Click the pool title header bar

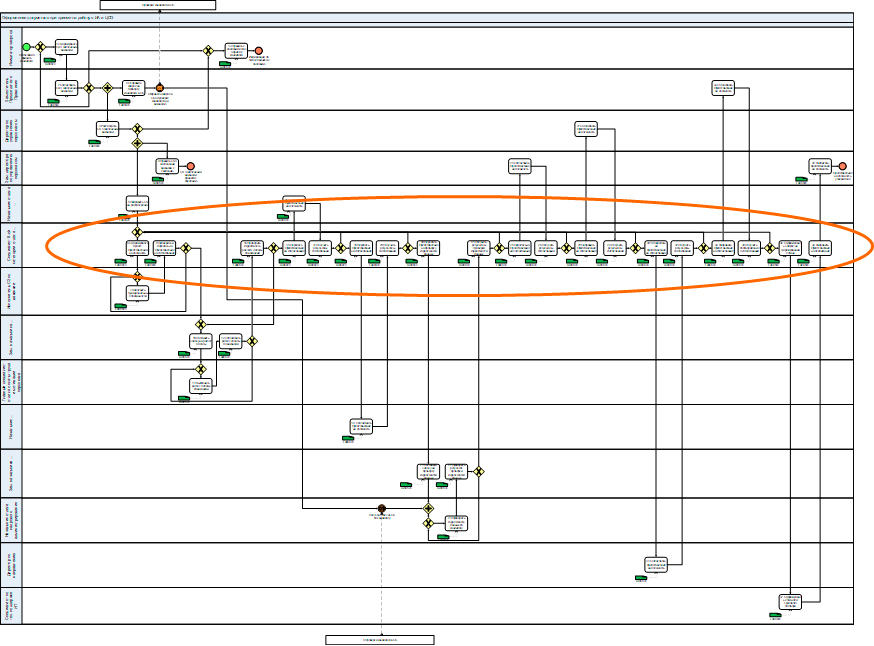coord(428,19)
